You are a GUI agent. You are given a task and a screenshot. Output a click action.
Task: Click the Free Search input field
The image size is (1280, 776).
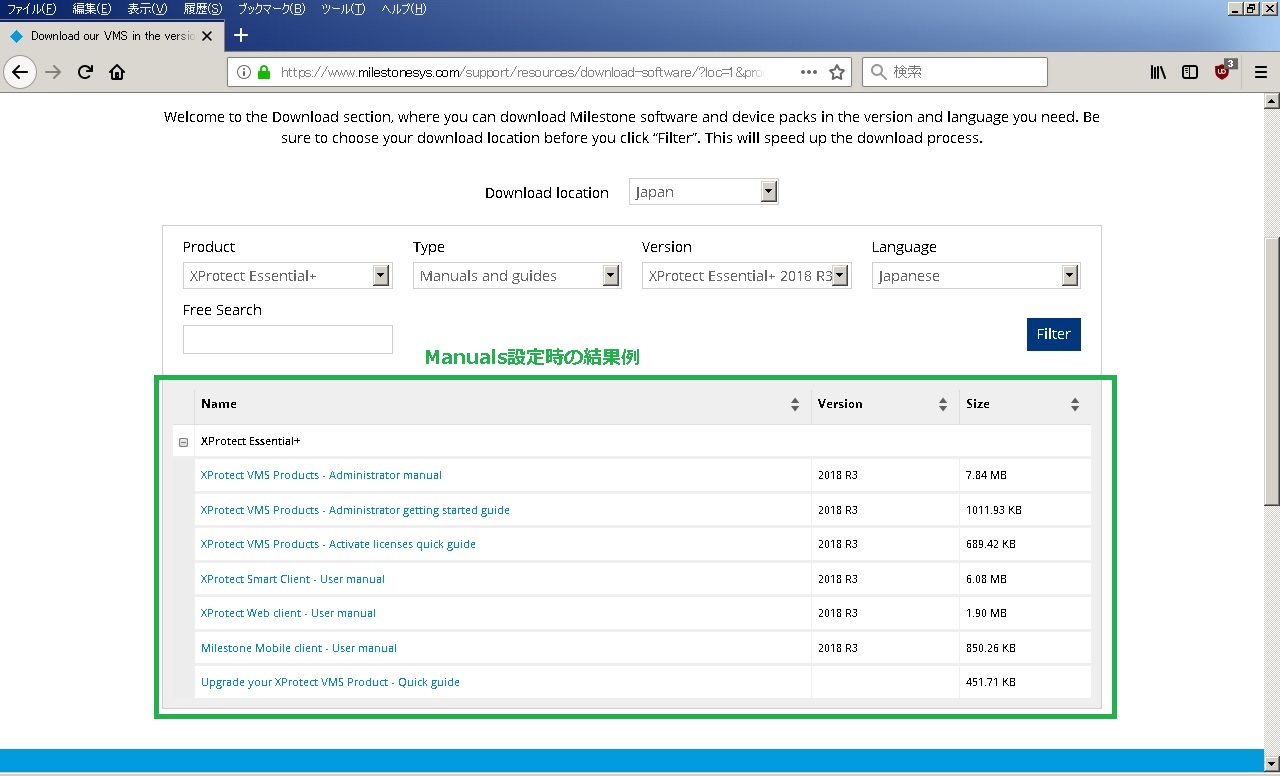click(x=287, y=339)
